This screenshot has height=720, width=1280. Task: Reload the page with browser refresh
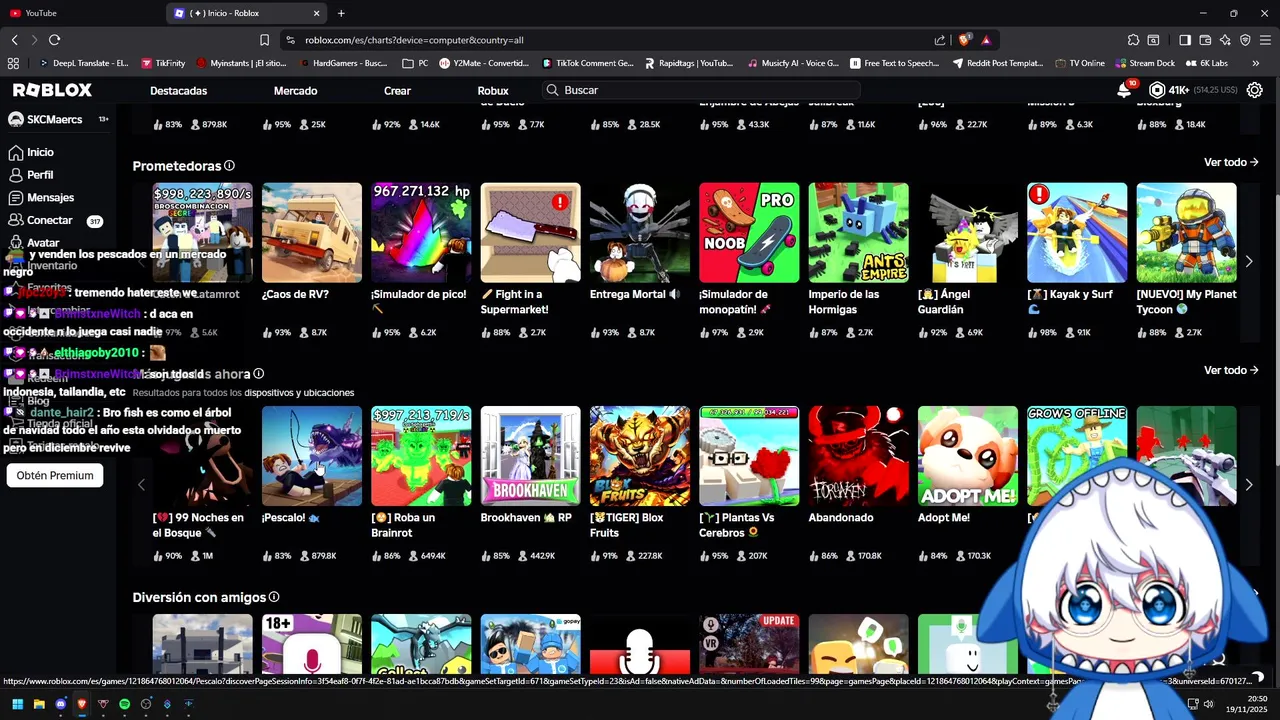pyautogui.click(x=54, y=40)
